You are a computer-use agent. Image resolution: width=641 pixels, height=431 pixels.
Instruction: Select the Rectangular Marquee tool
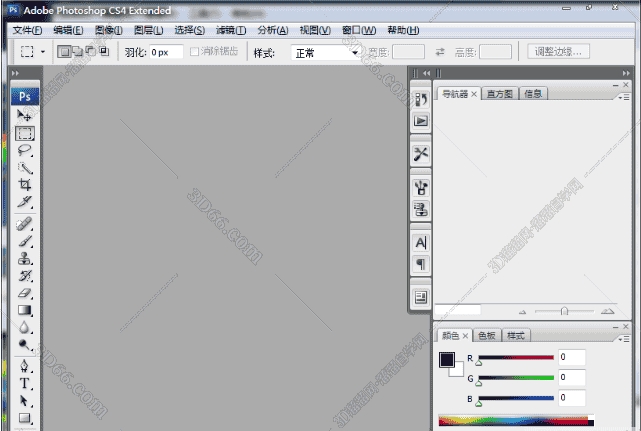click(25, 133)
